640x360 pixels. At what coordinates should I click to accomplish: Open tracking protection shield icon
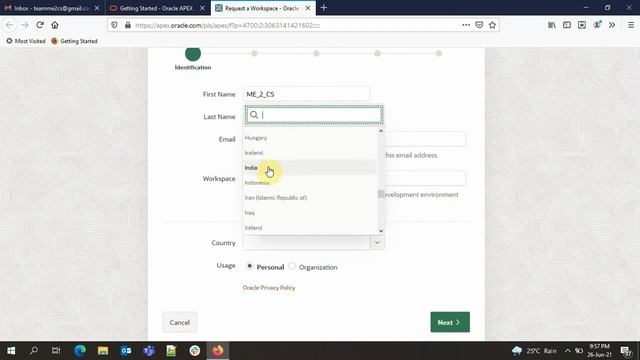(x=114, y=25)
